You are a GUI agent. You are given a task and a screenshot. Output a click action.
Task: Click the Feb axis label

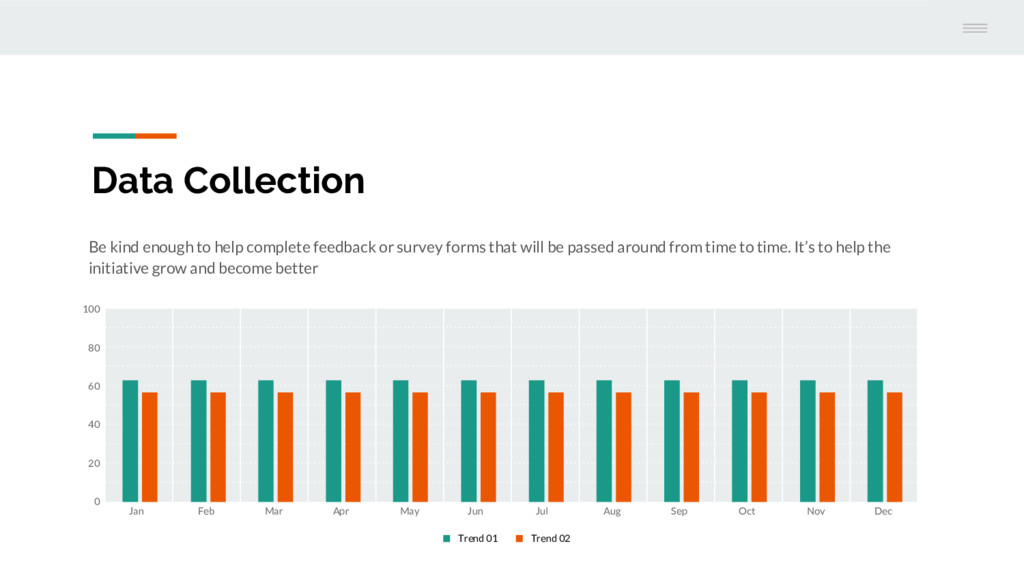click(x=206, y=511)
